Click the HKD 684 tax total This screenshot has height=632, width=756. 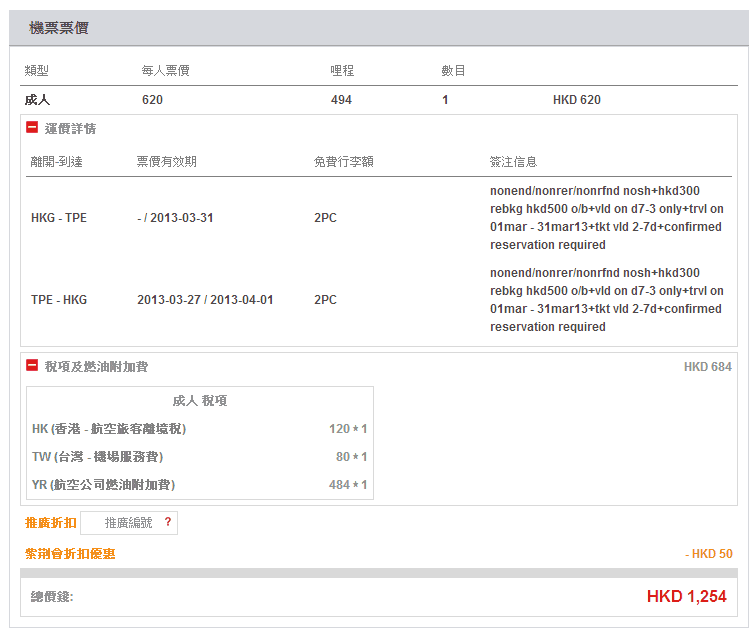coord(707,367)
